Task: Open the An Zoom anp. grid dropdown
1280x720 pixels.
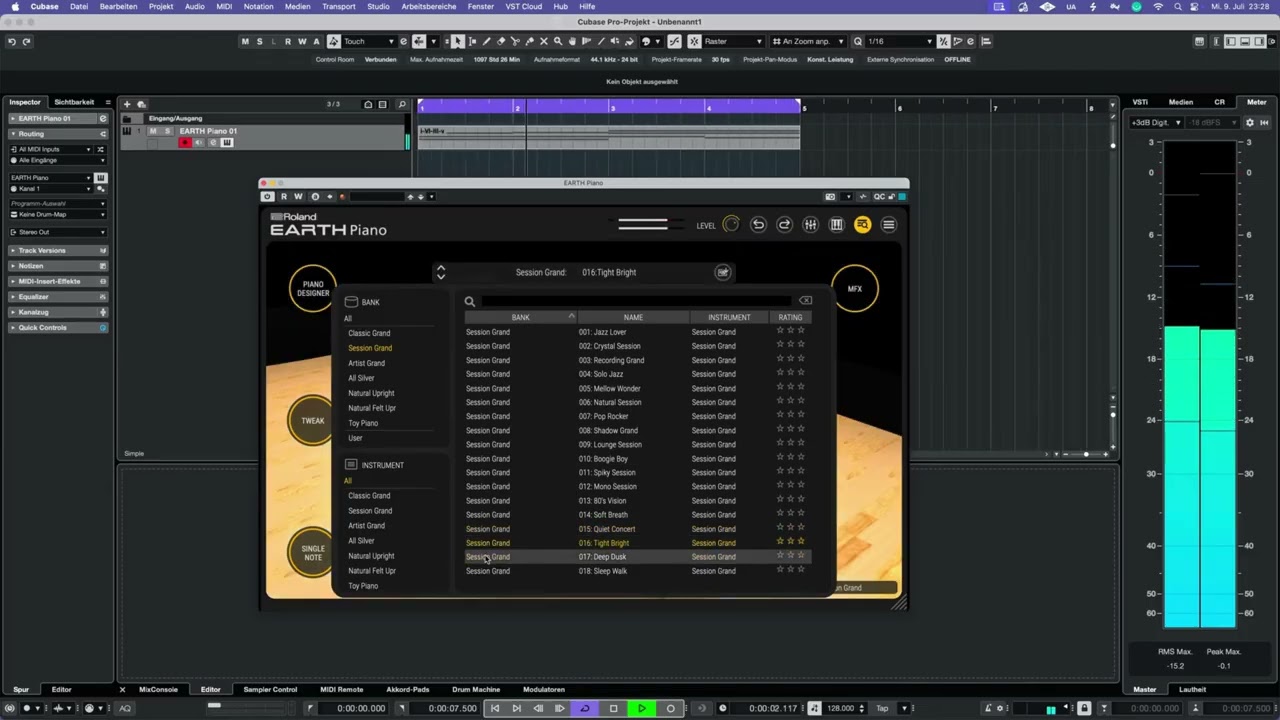Action: pyautogui.click(x=807, y=41)
